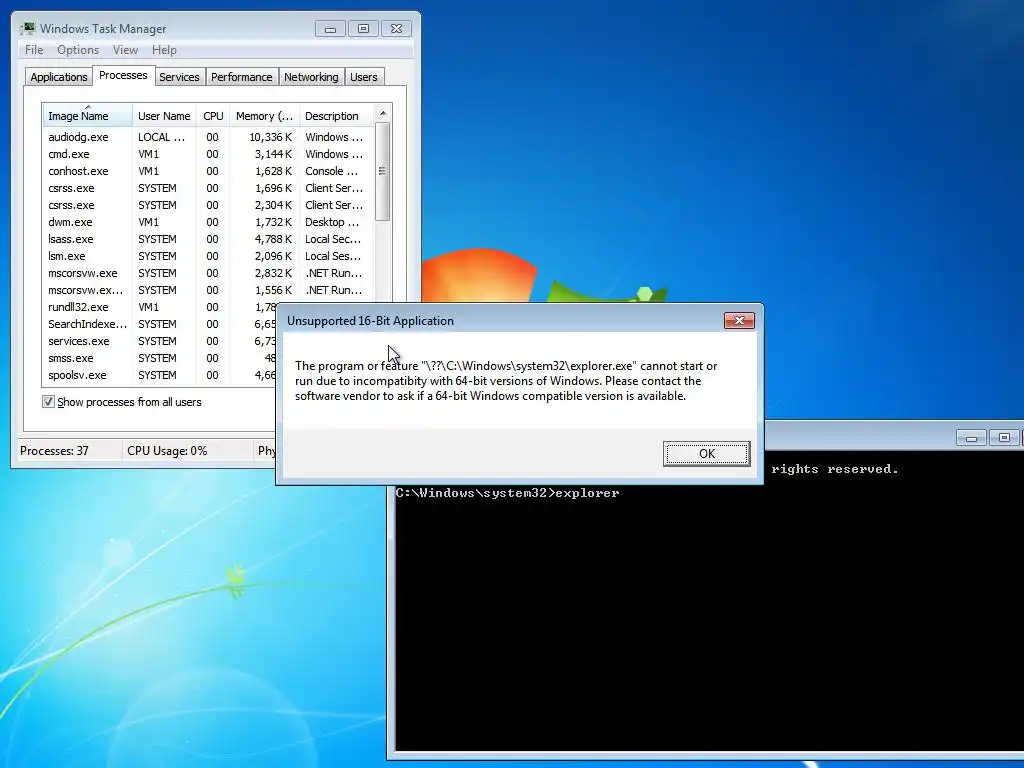Click CPU Usage: 0% in status bar
This screenshot has width=1024, height=768.
click(167, 451)
